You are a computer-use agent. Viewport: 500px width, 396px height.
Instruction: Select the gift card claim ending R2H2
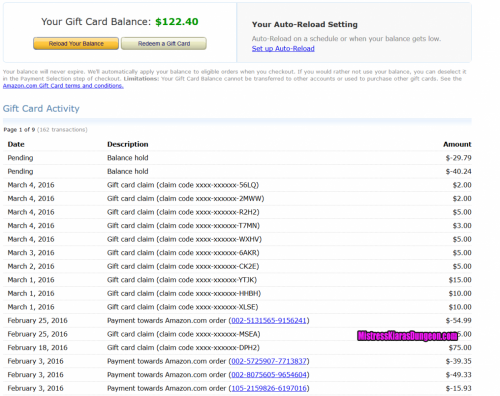coord(183,212)
